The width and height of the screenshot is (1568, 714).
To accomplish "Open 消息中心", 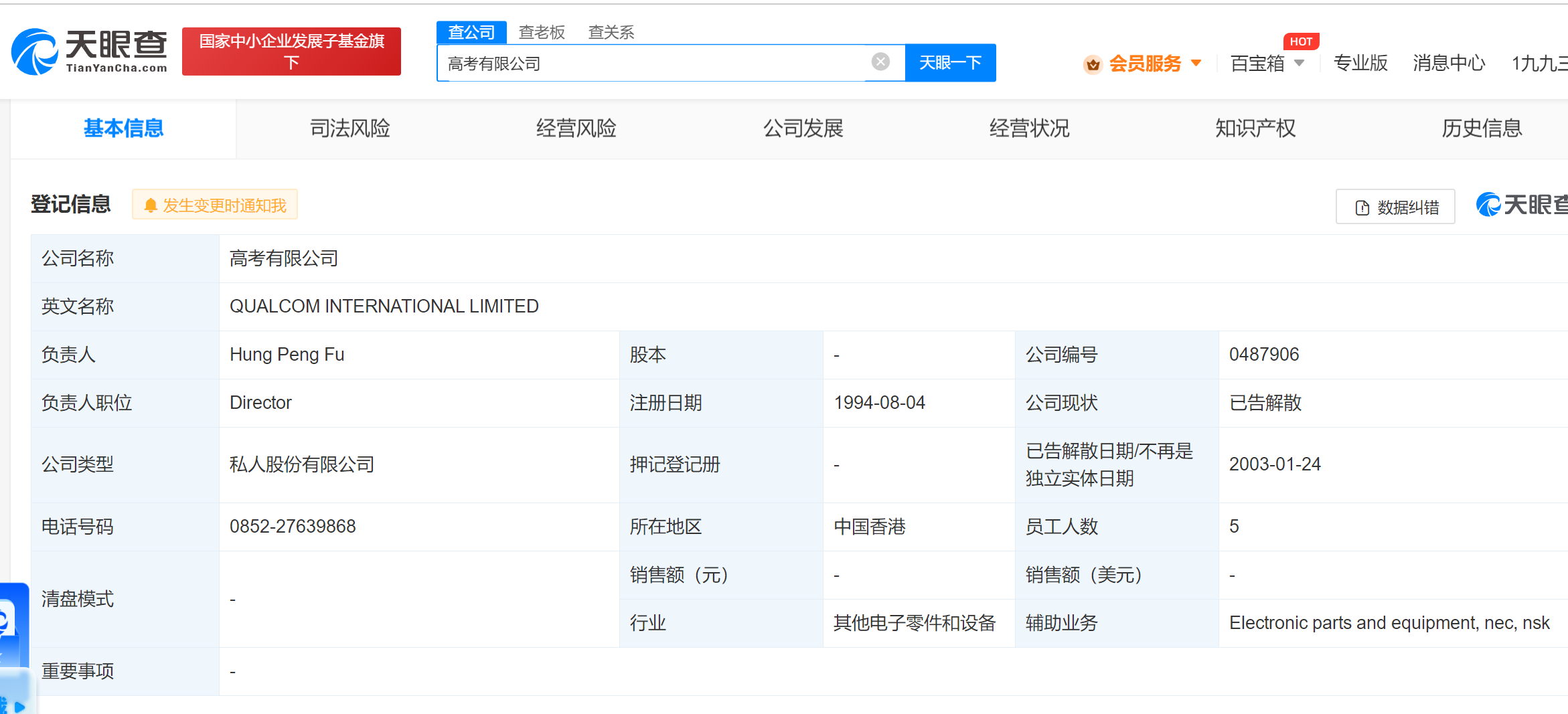I will (x=1449, y=63).
